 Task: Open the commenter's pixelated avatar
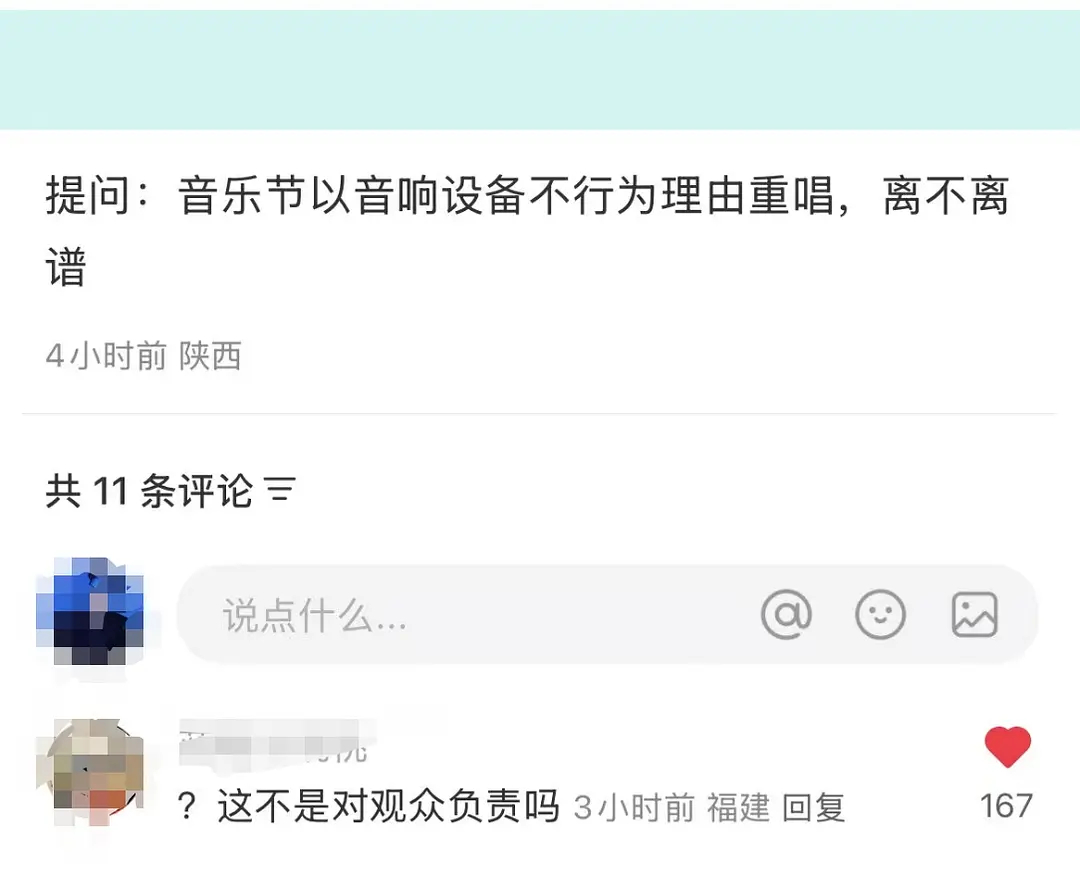click(x=90, y=771)
